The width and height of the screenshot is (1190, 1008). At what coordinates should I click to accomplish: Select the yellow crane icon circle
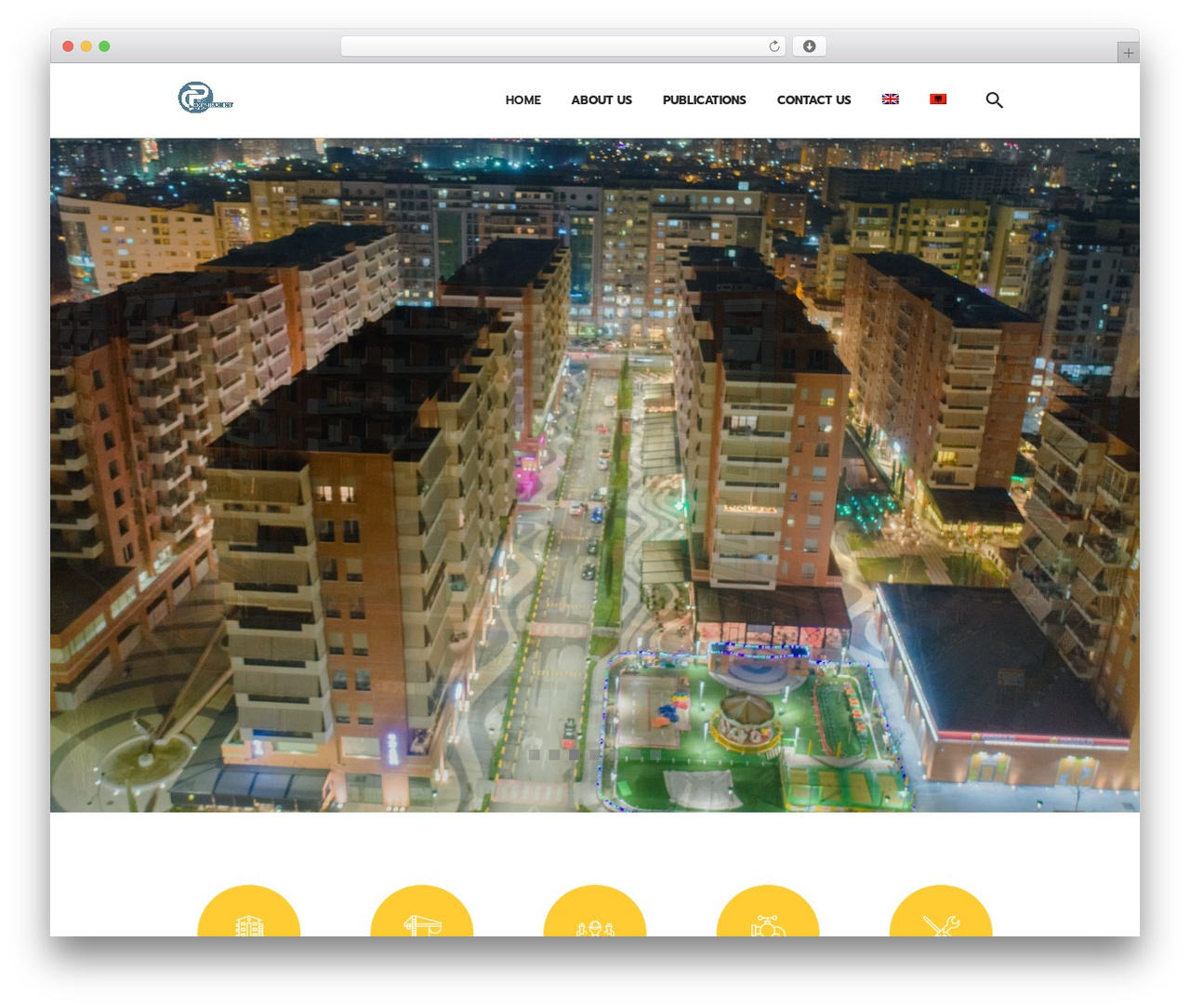[422, 911]
